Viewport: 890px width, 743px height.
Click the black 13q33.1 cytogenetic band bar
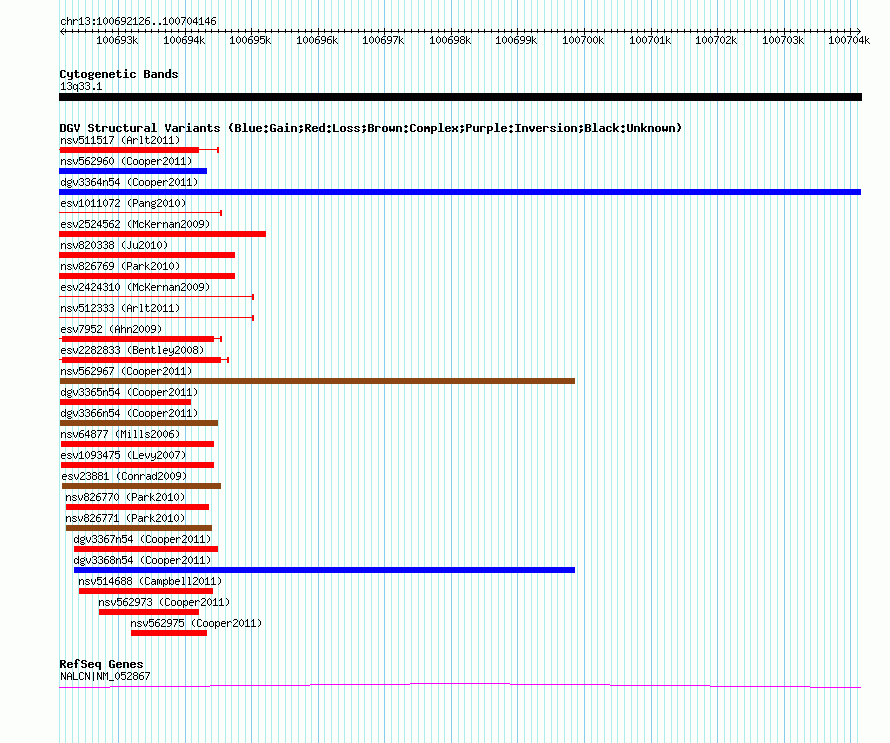460,97
